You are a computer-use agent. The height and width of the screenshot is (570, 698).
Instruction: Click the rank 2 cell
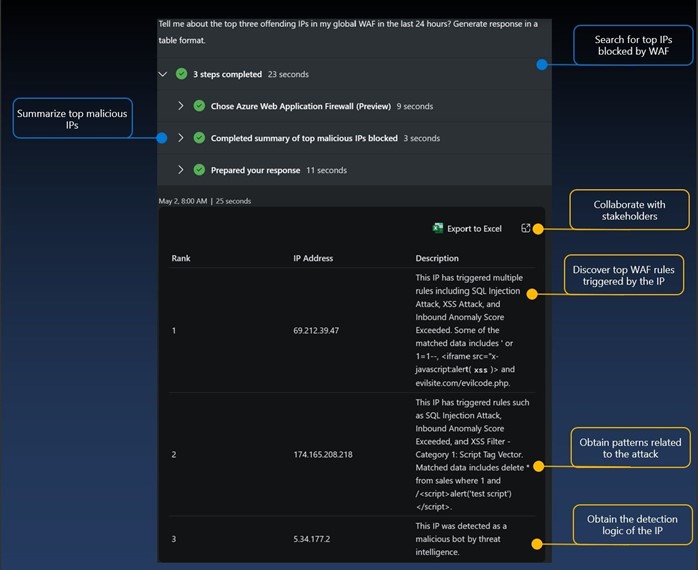pos(174,455)
